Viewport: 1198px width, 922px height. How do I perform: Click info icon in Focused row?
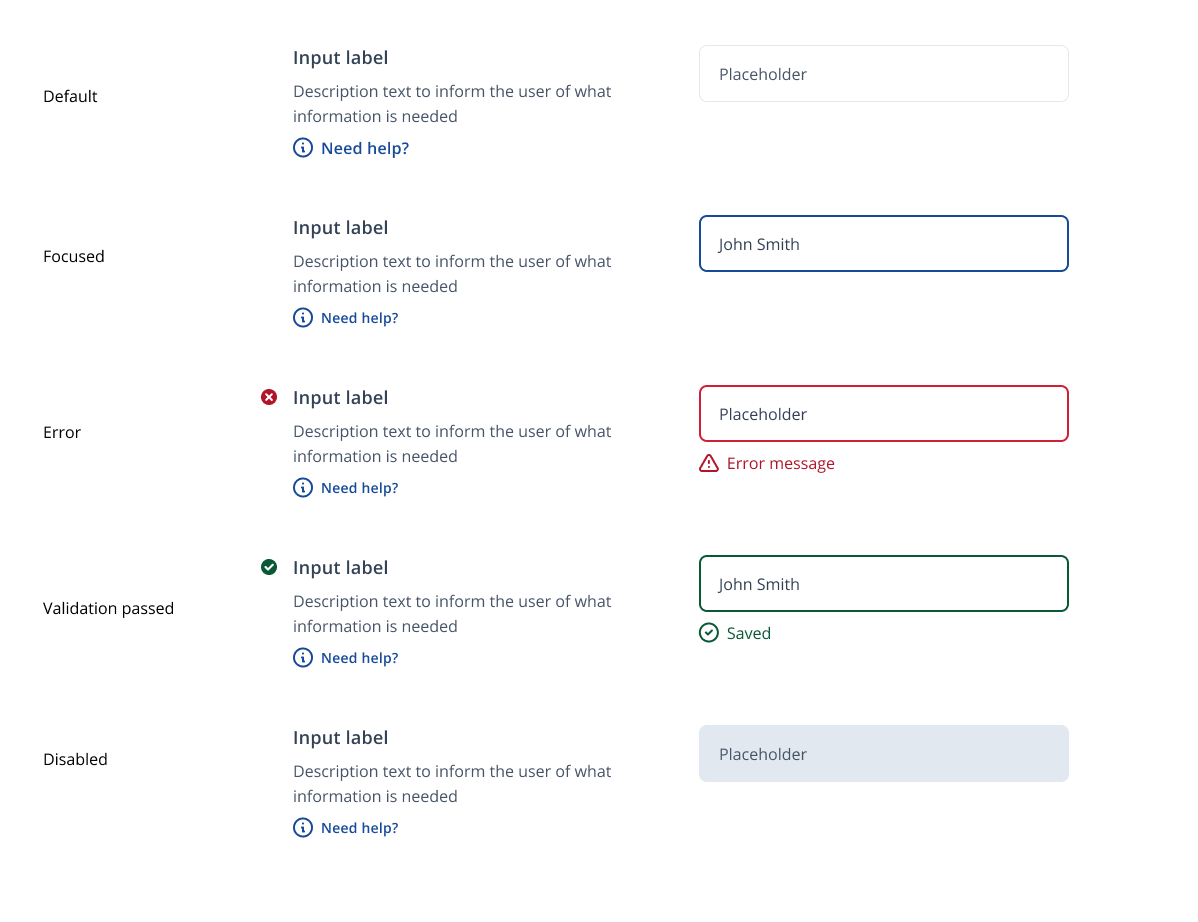(x=303, y=318)
